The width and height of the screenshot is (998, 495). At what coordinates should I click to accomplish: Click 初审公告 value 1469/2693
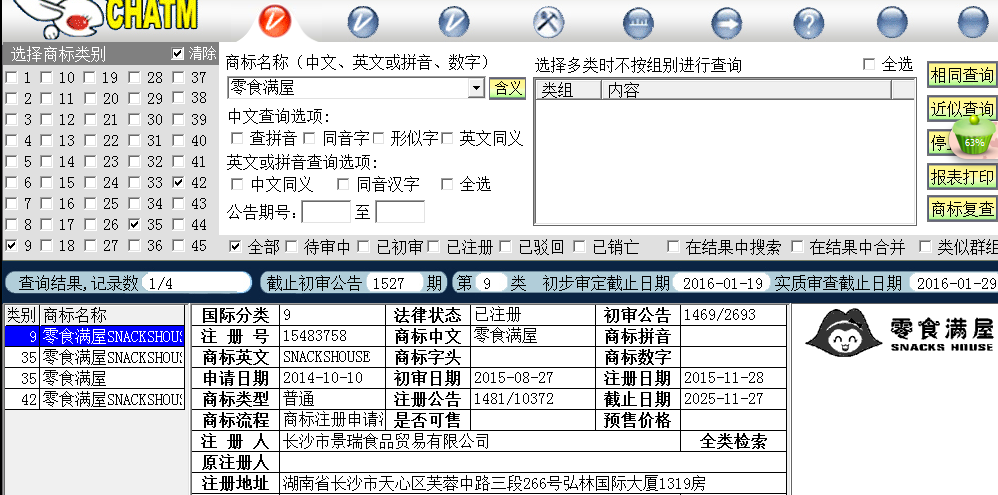(x=719, y=314)
